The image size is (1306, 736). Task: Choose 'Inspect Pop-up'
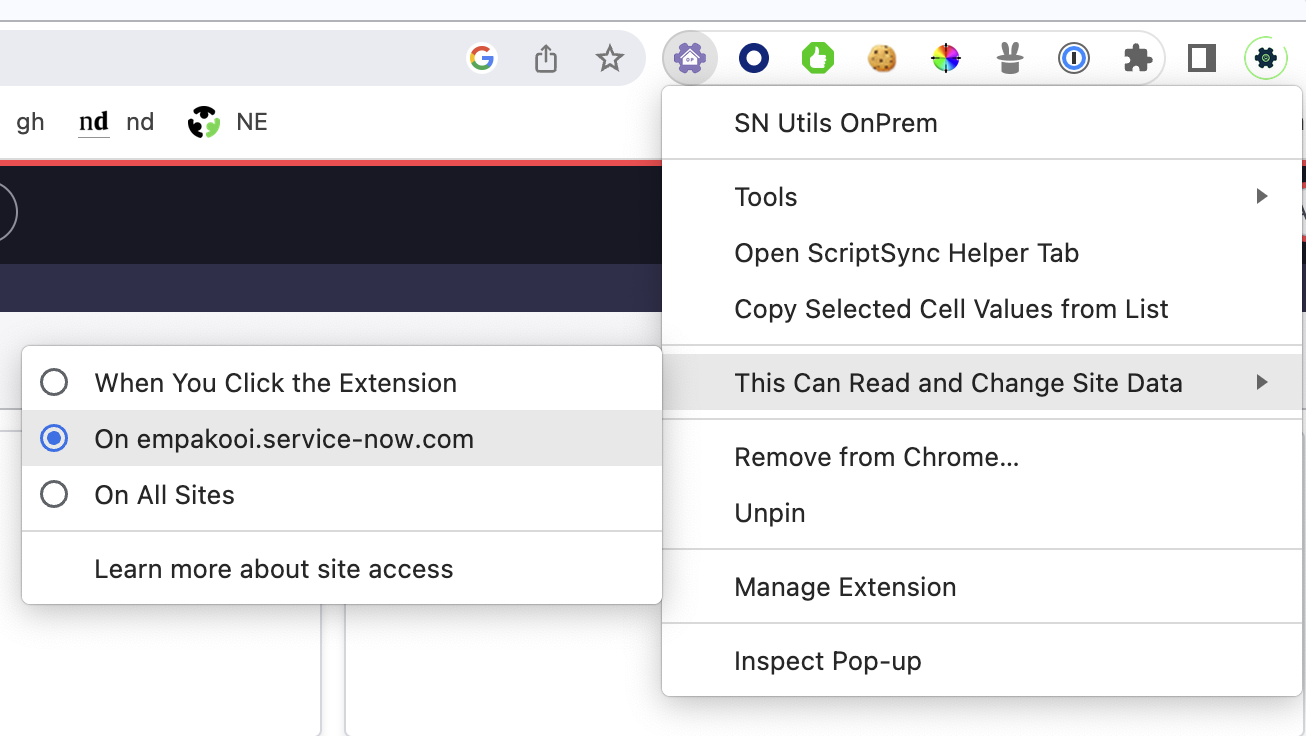tap(982, 661)
